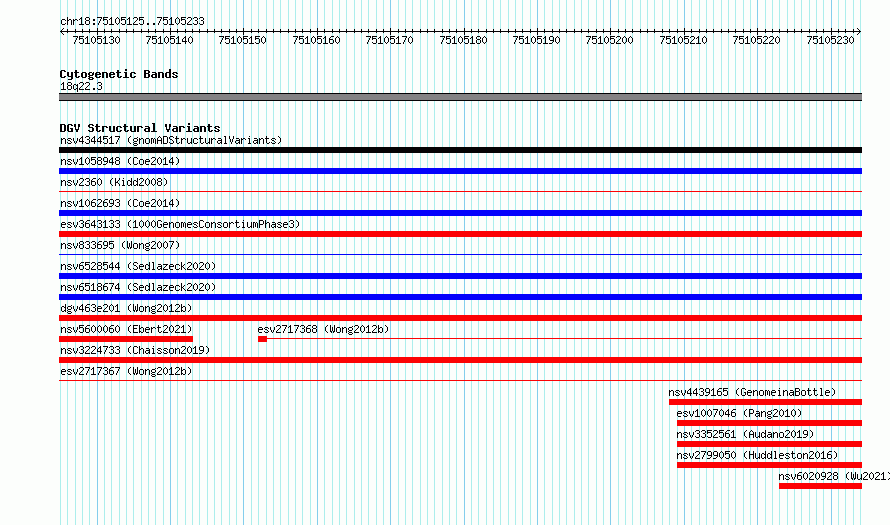
Task: Click the nsv5600060 (Ebert2021) label
Action: (126, 329)
